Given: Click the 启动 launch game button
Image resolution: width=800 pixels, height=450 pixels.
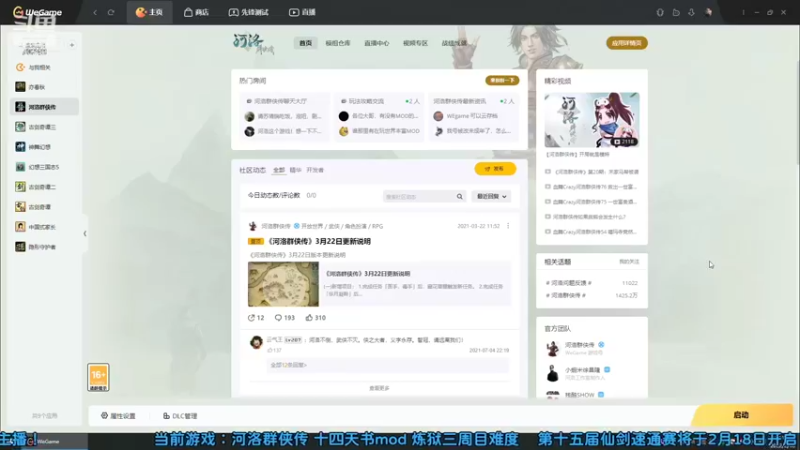Looking at the screenshot, I should pos(741,415).
